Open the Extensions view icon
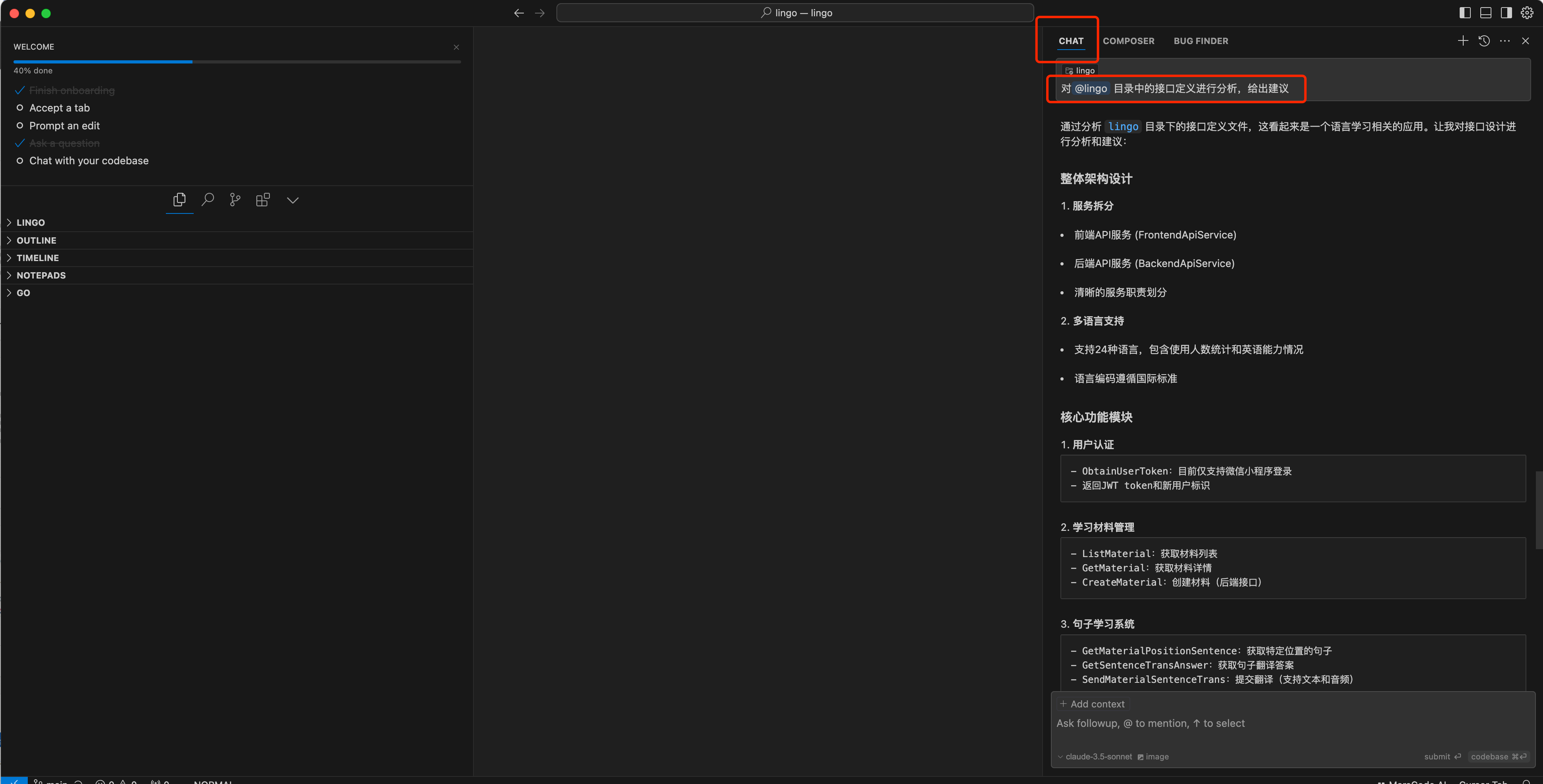1543x784 pixels. (263, 200)
